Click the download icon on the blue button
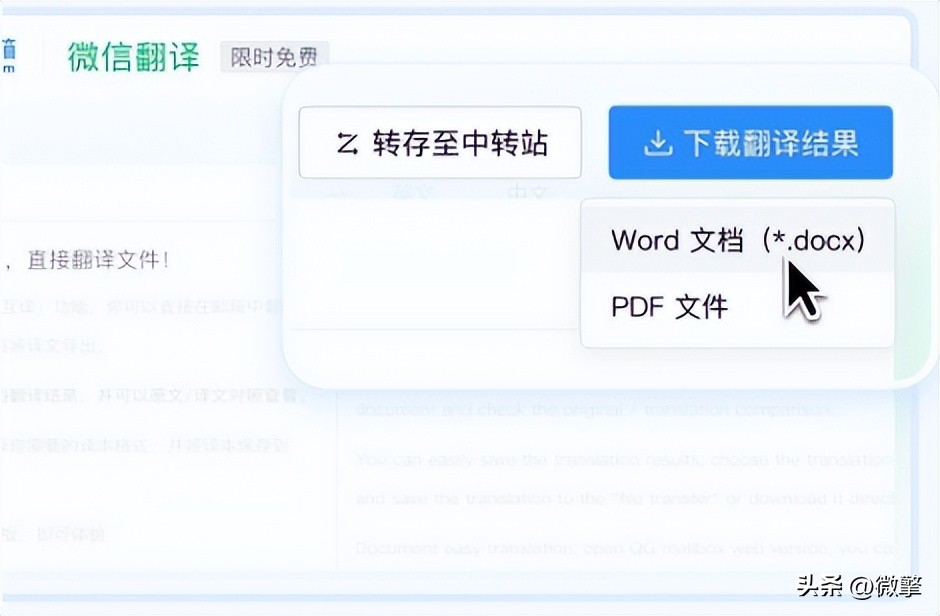The image size is (940, 616). tap(659, 143)
